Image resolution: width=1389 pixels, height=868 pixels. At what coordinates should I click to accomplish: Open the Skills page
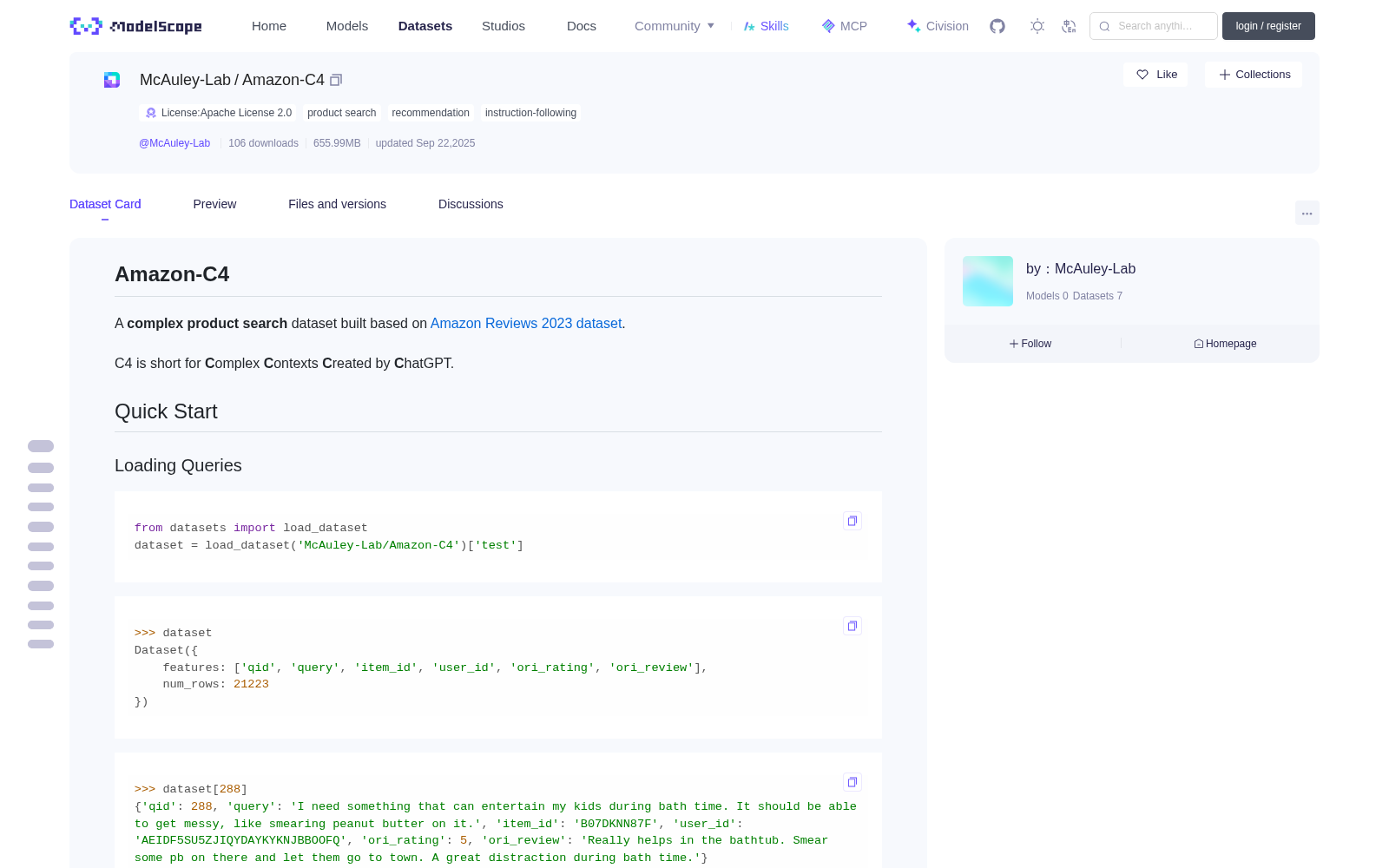(x=766, y=26)
